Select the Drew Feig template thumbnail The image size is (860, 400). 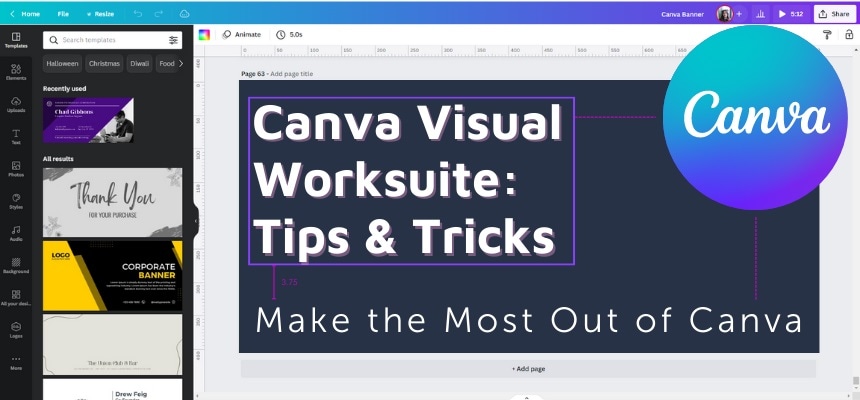point(112,389)
